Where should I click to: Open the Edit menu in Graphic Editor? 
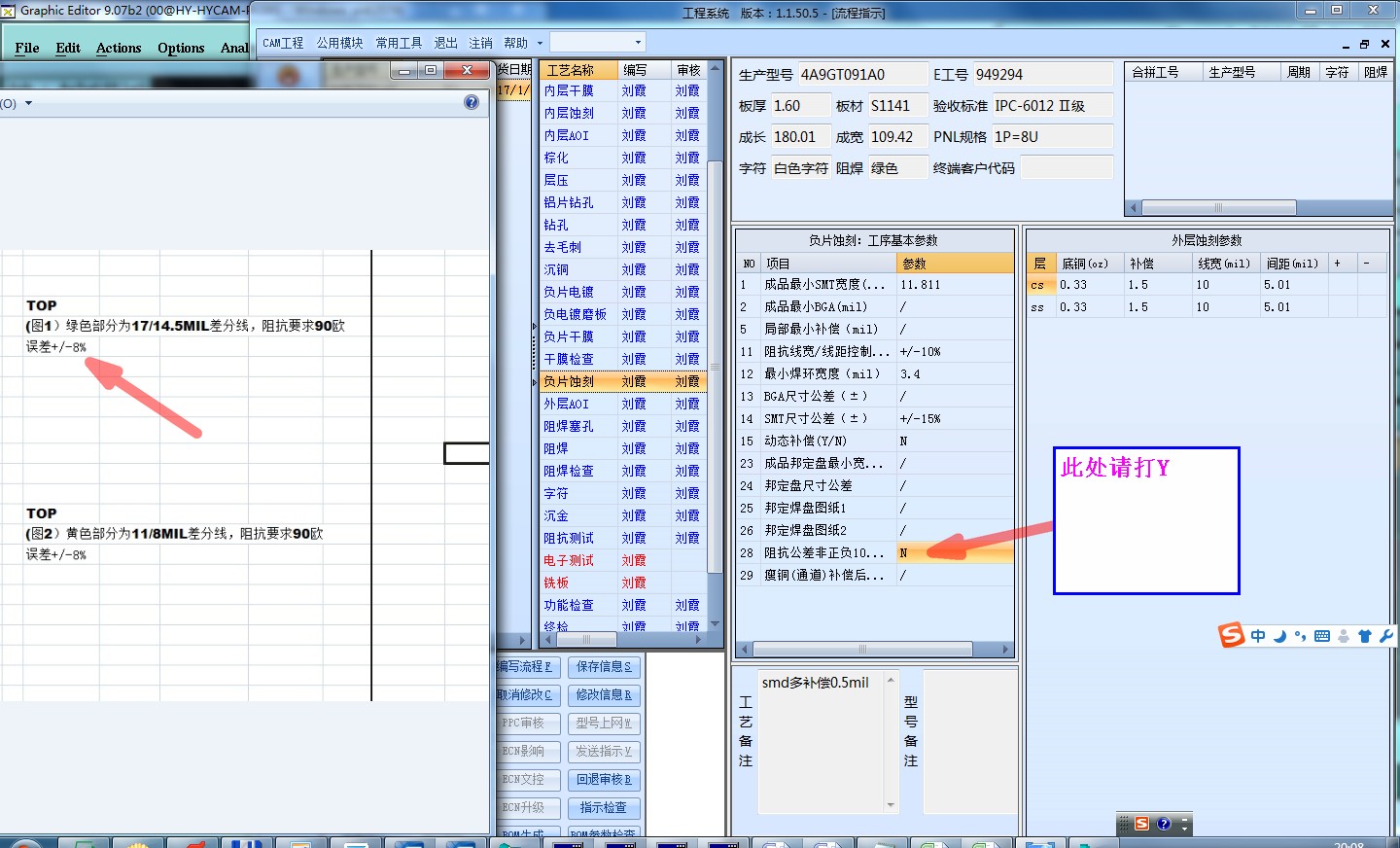(x=68, y=48)
